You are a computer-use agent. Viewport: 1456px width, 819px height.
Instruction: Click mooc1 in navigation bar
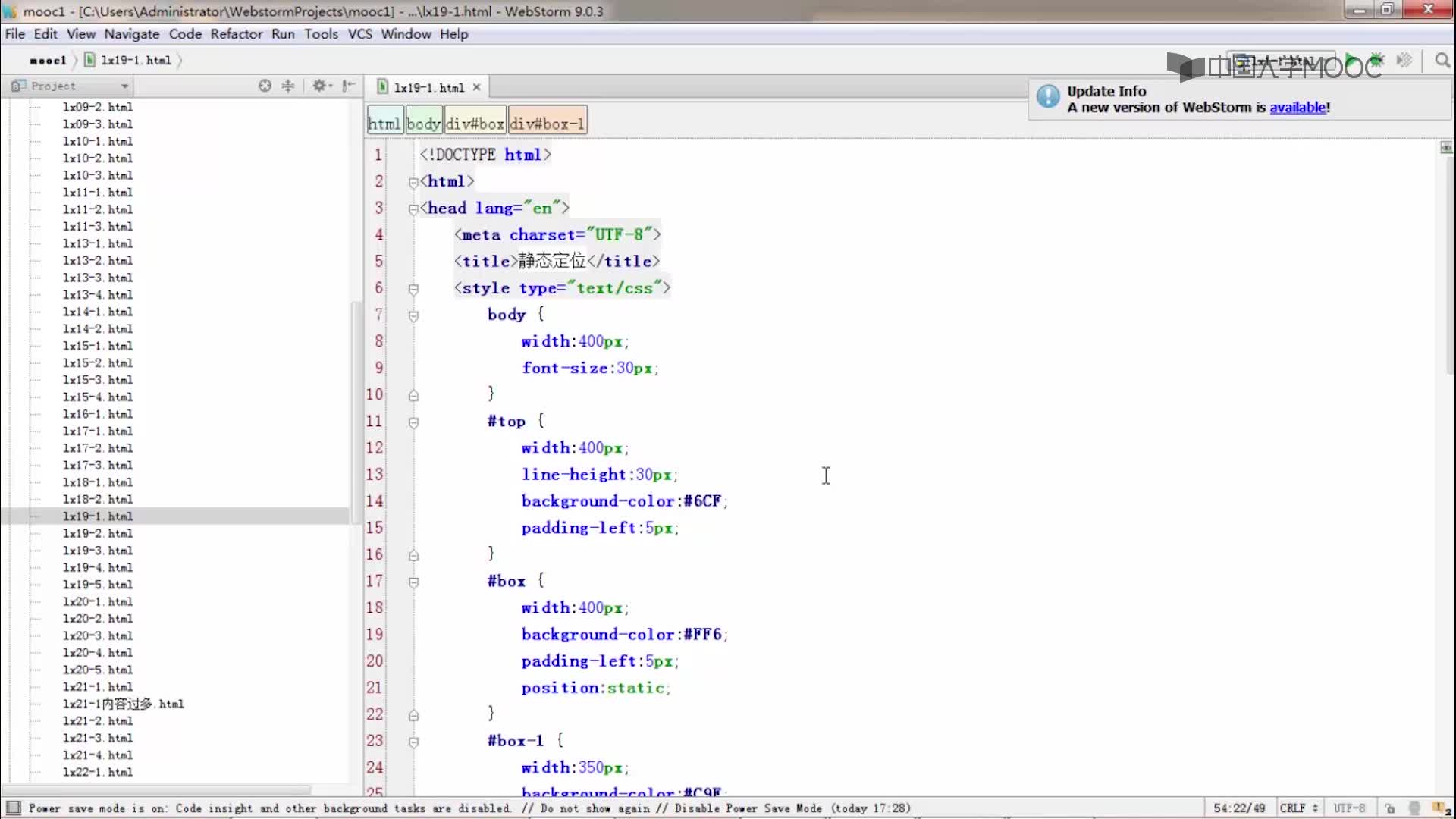48,60
